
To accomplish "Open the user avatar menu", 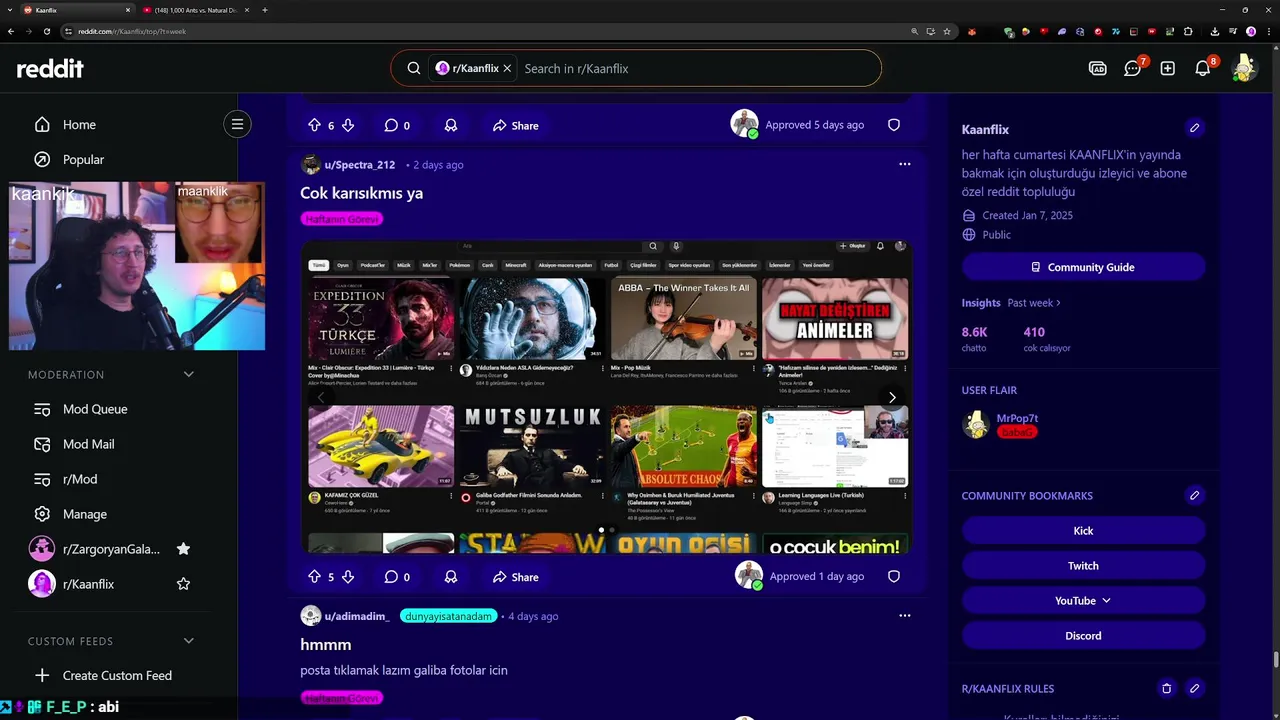I will (x=1244, y=69).
